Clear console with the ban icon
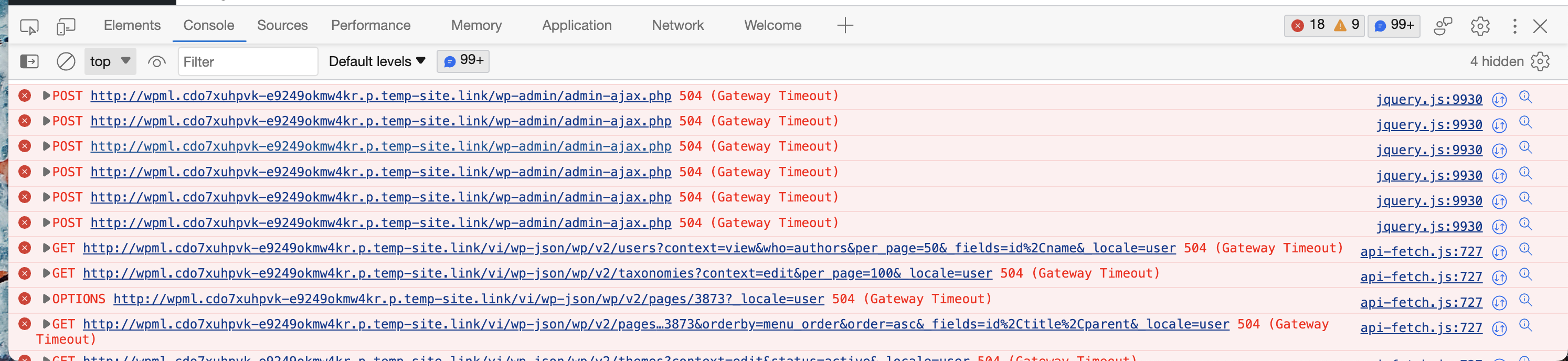This screenshot has height=361, width=1568. point(66,61)
